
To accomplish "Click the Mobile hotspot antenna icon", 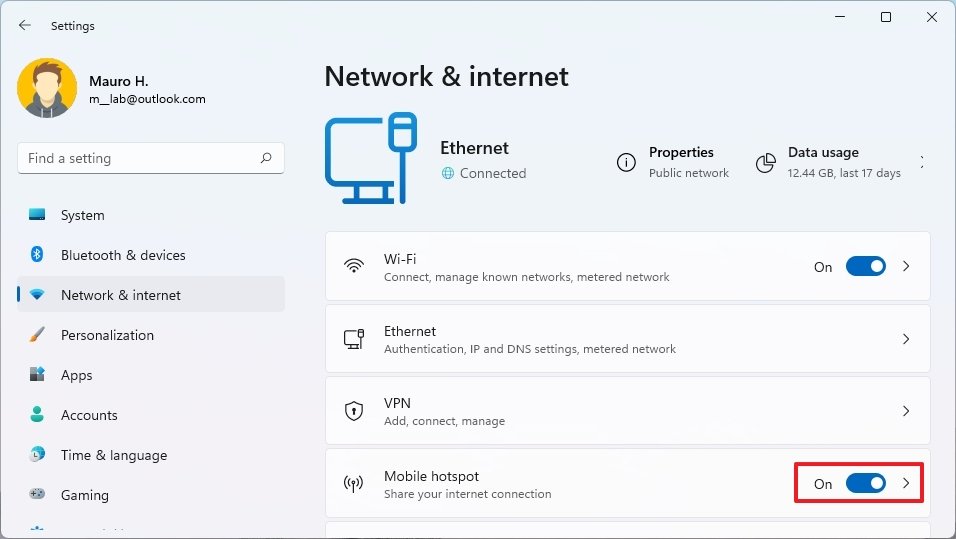I will click(353, 484).
